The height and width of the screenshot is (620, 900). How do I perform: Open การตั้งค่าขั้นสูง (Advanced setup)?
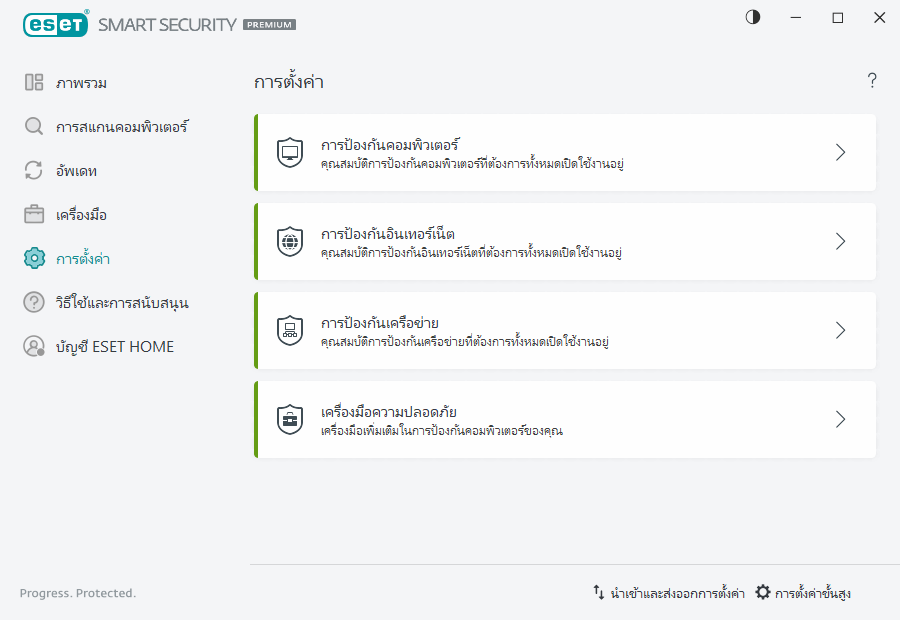pyautogui.click(x=813, y=592)
